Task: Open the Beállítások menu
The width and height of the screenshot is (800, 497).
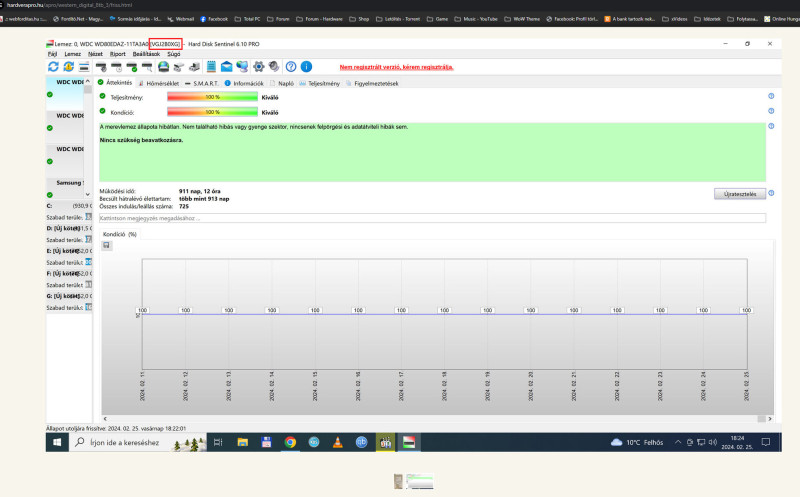Action: [146, 54]
